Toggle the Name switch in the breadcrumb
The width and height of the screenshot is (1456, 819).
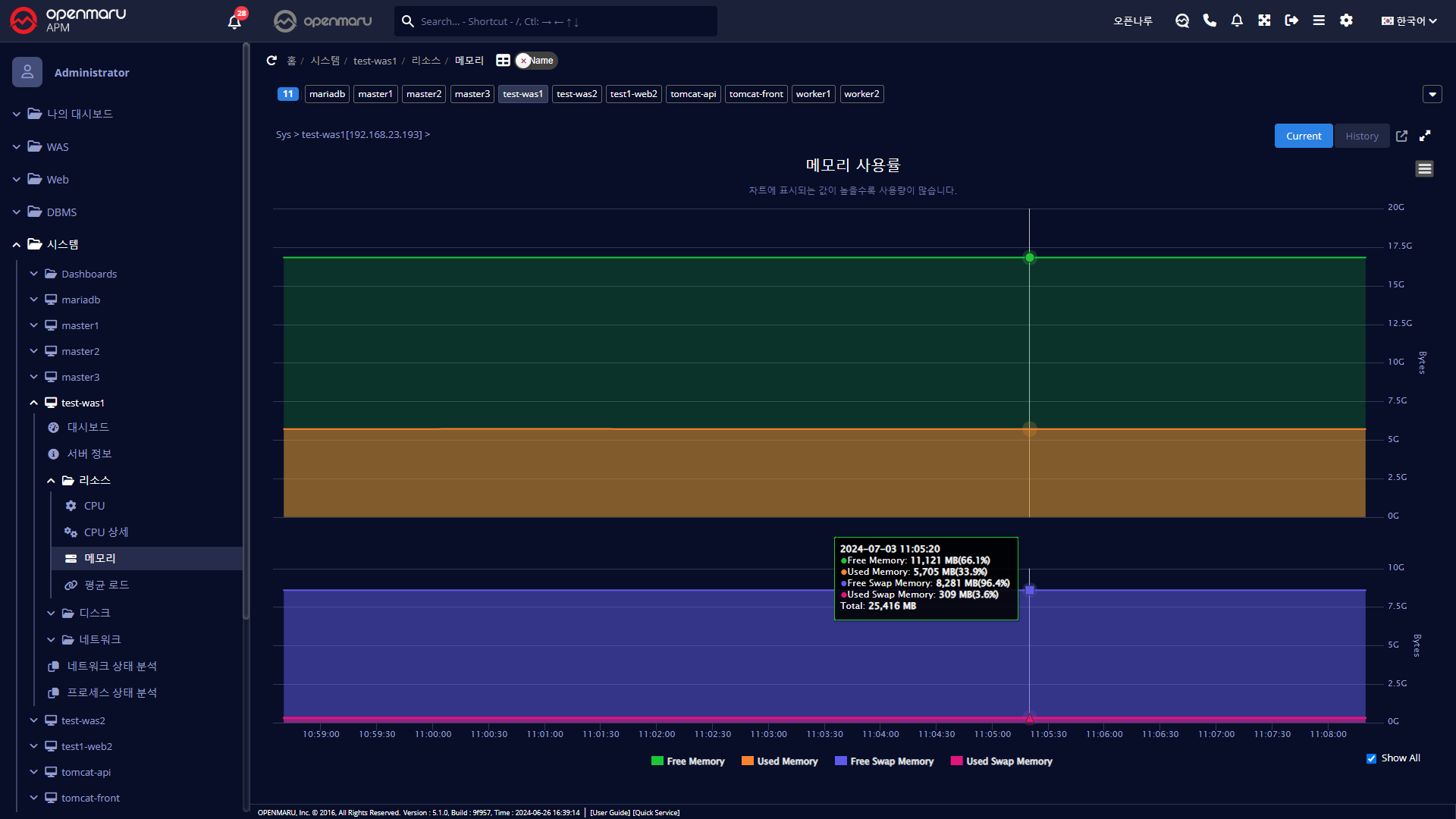[535, 61]
